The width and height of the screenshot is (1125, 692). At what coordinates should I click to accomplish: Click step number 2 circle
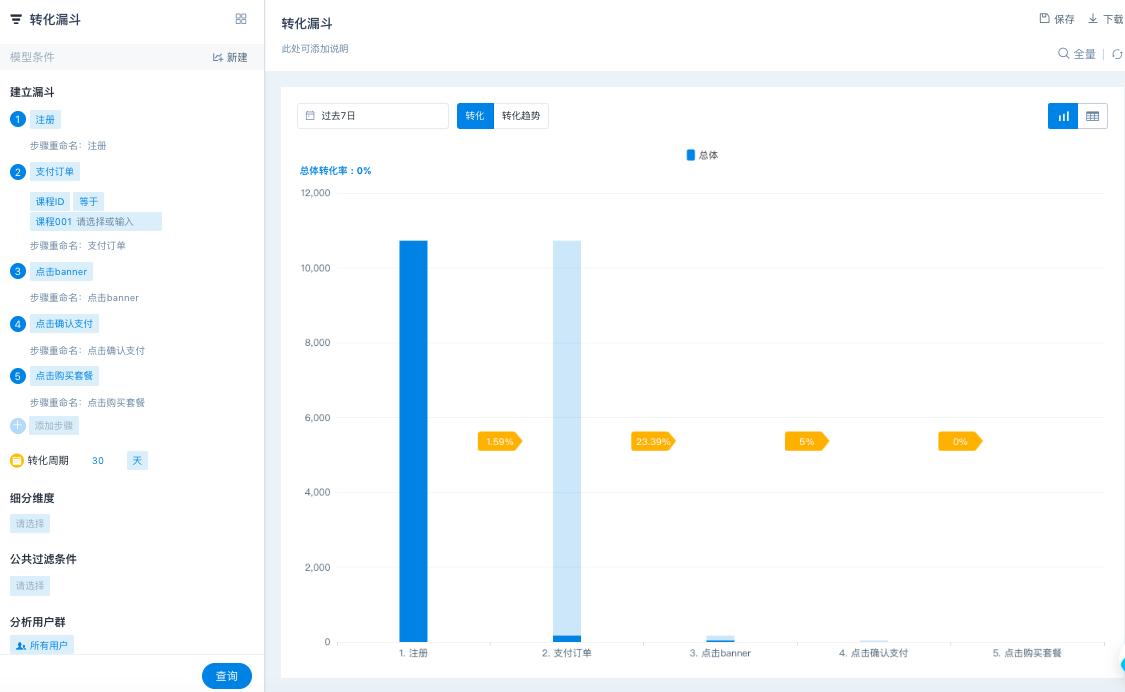[x=18, y=172]
